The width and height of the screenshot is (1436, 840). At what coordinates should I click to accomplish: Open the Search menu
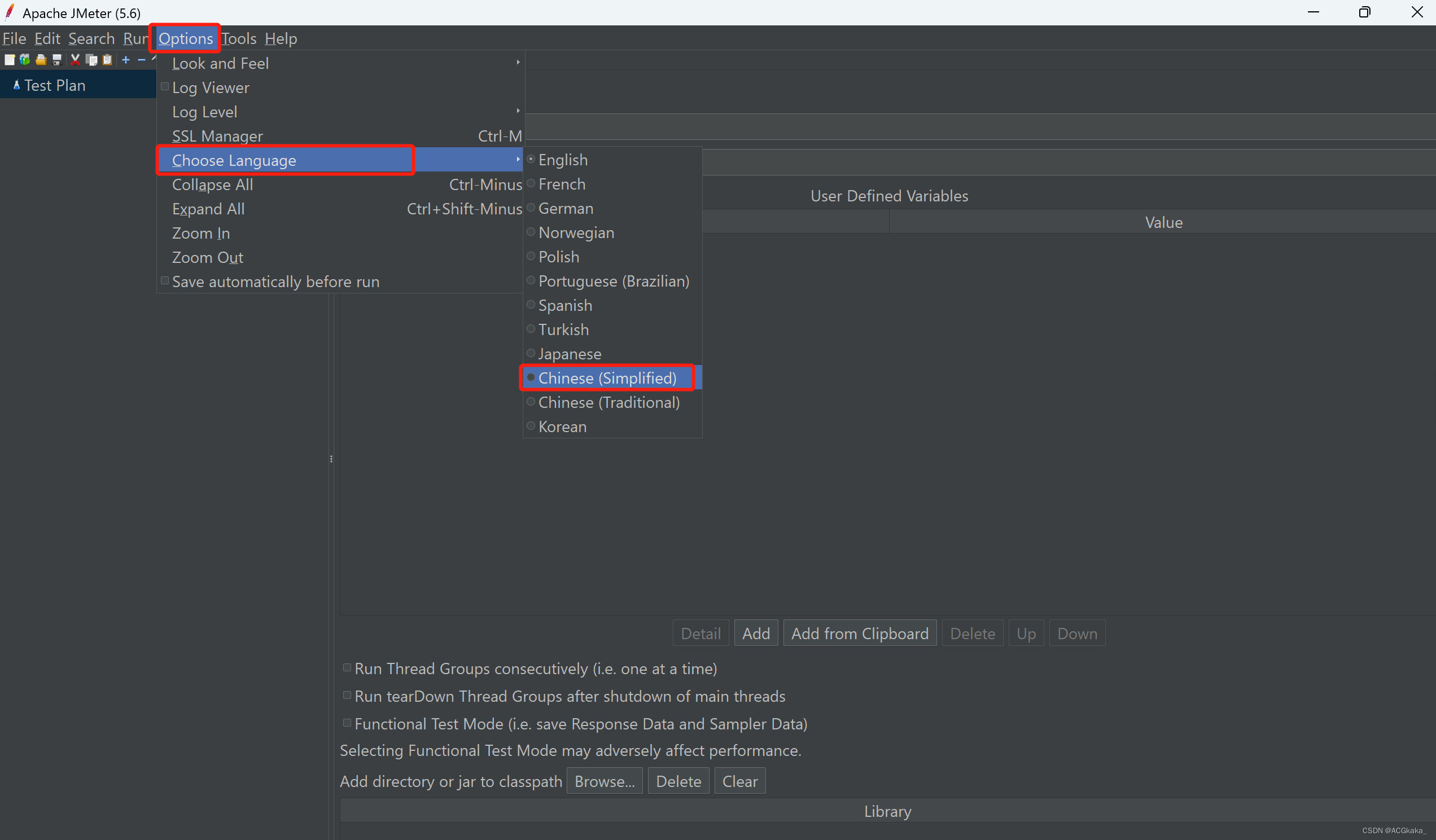click(92, 38)
